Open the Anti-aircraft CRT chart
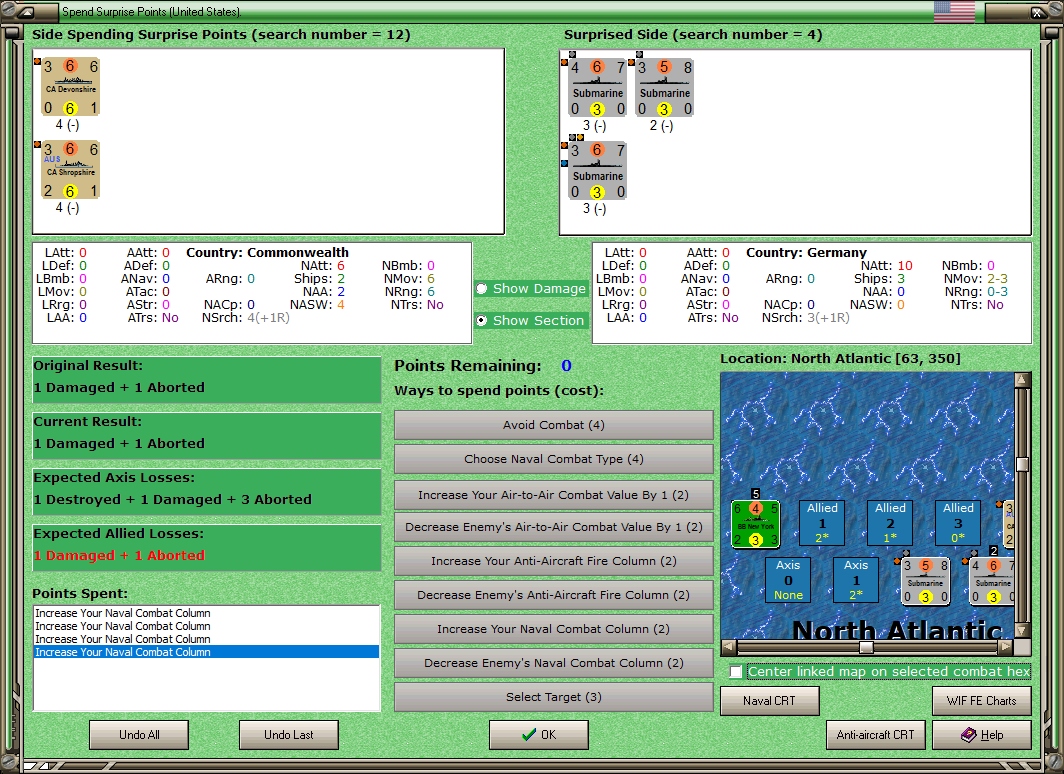1064x774 pixels. pyautogui.click(x=875, y=735)
